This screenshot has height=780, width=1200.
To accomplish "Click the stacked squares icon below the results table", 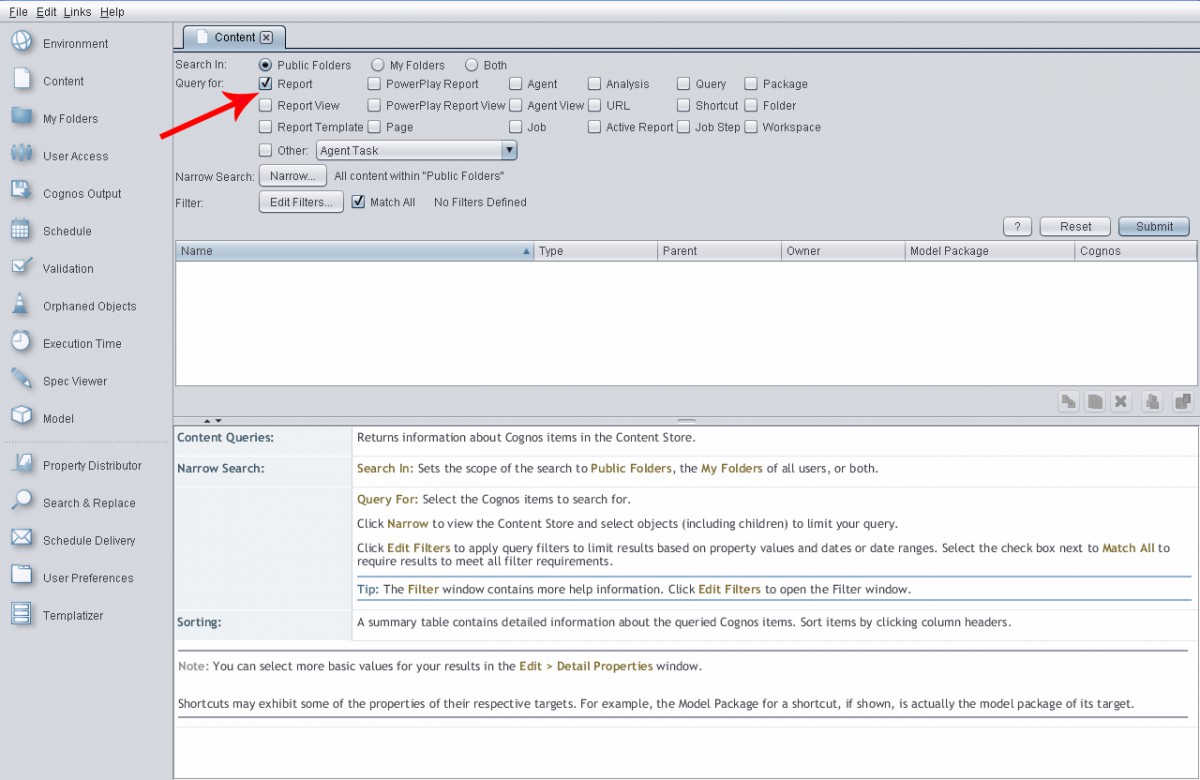I will 1183,401.
